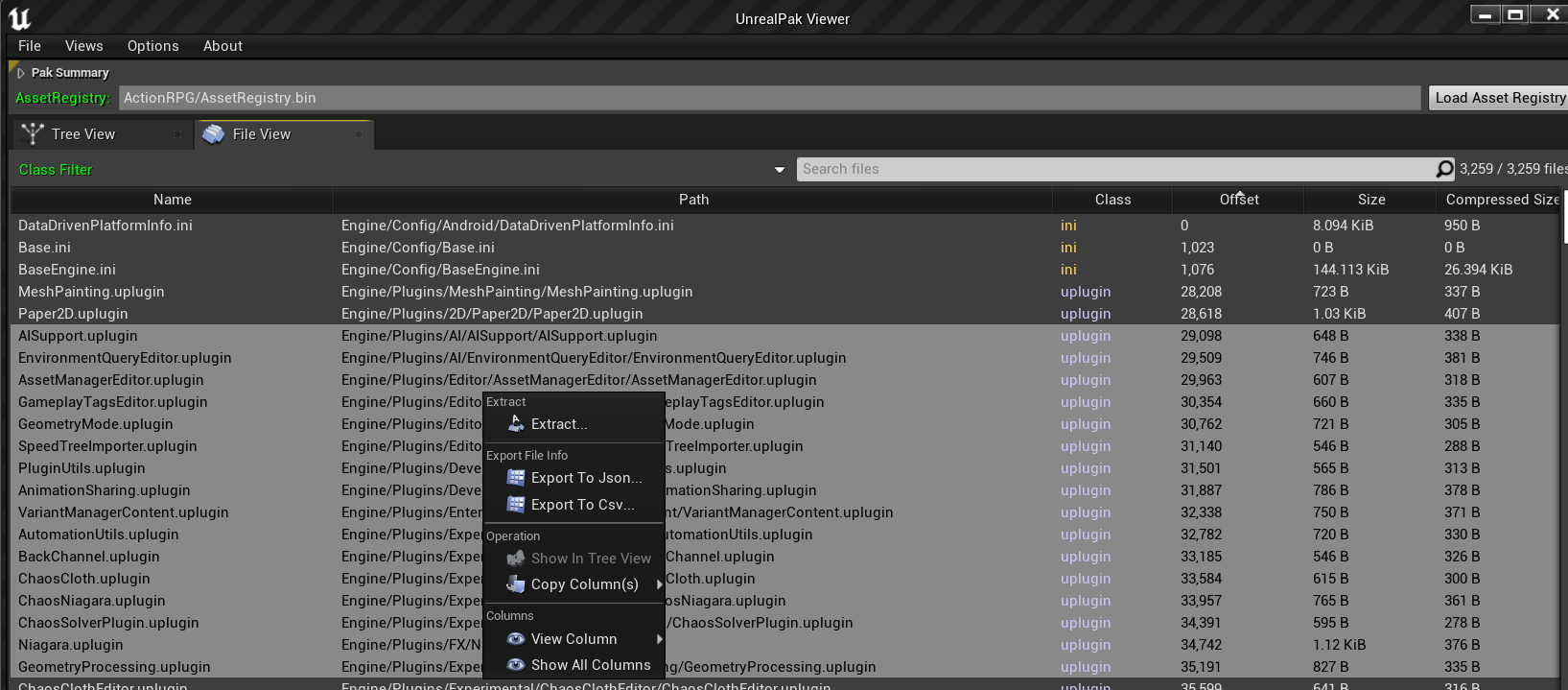Click the AssetRegistry path text field

(770, 97)
